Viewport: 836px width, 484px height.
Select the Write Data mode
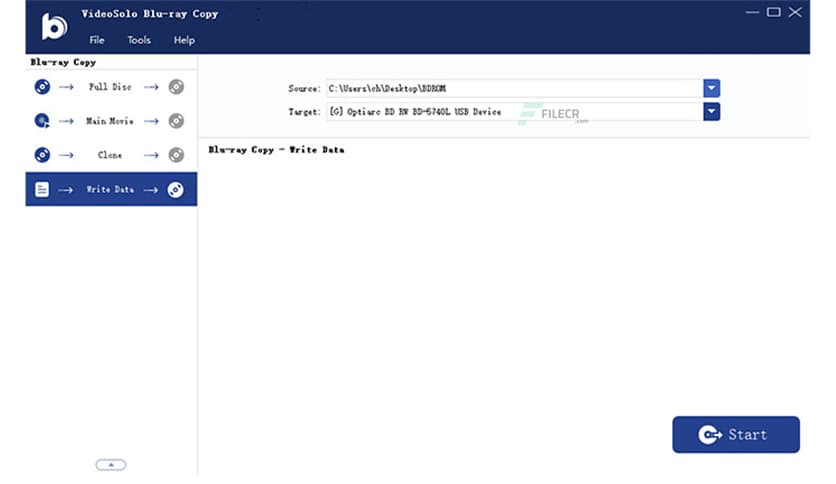(x=111, y=189)
